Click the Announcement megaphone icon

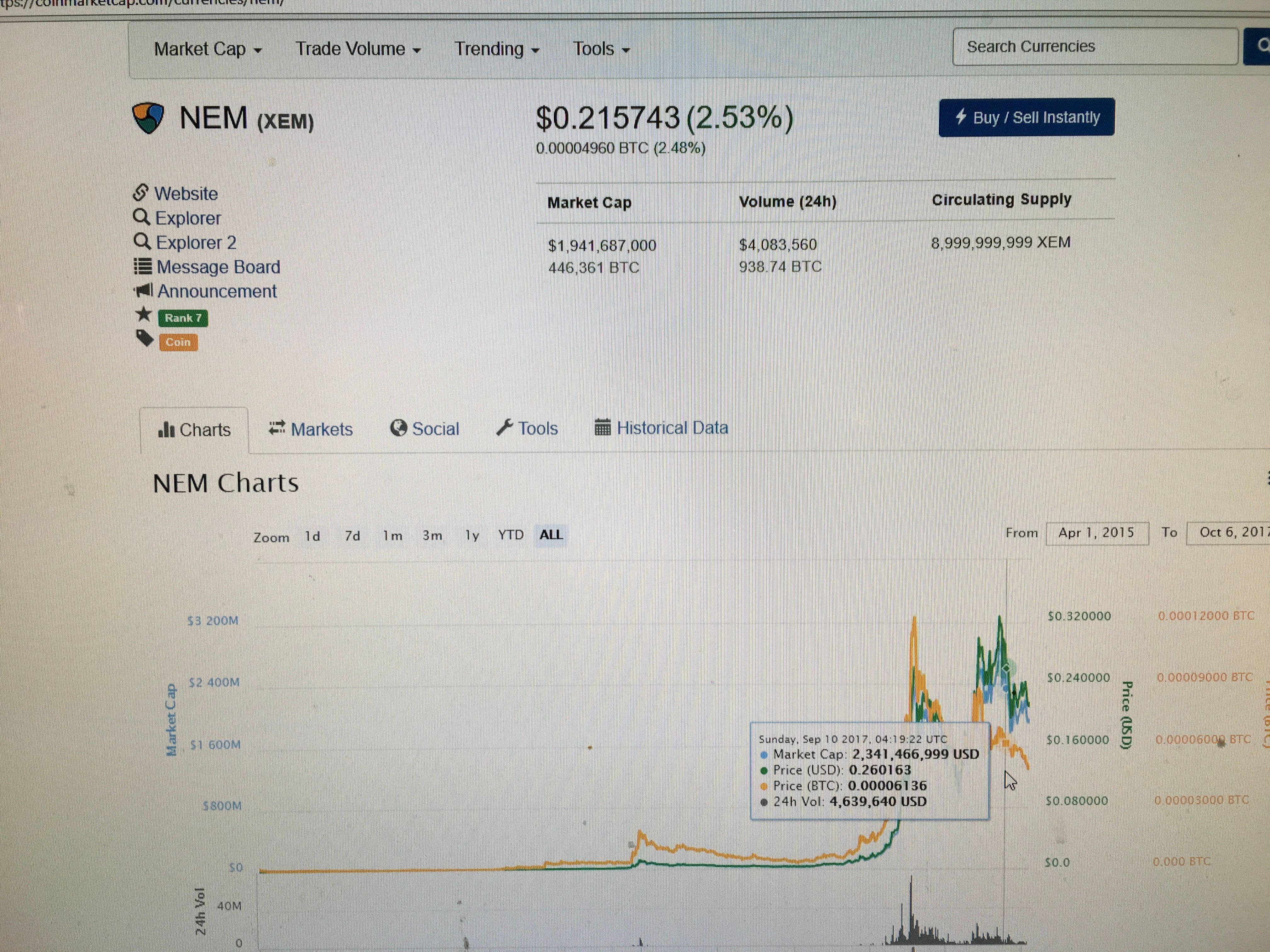pyautogui.click(x=144, y=290)
